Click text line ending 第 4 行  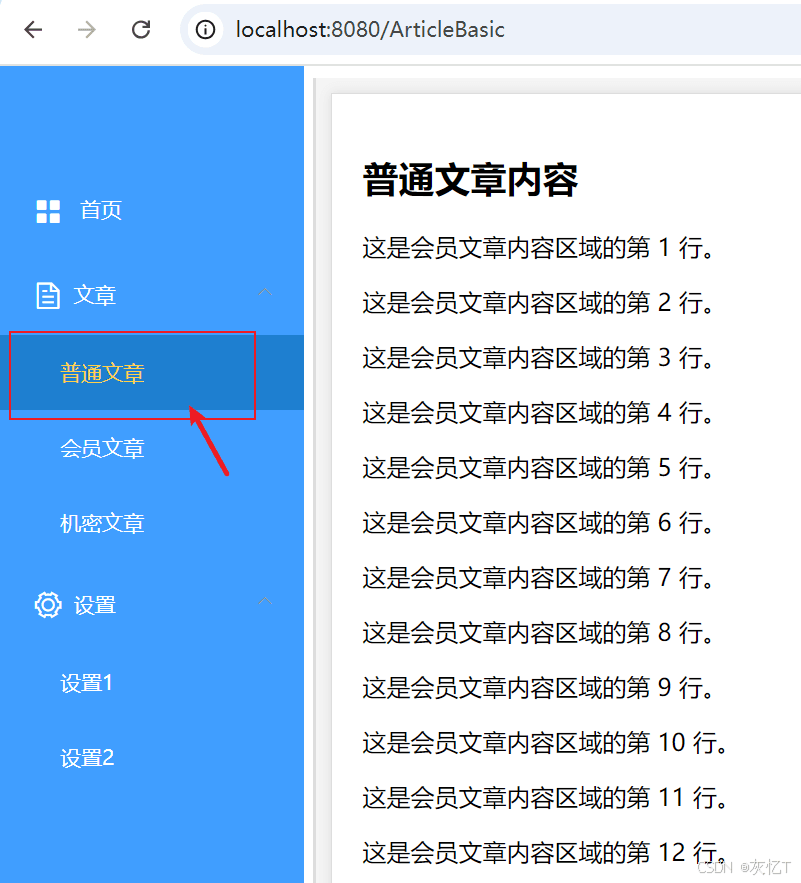pos(538,413)
